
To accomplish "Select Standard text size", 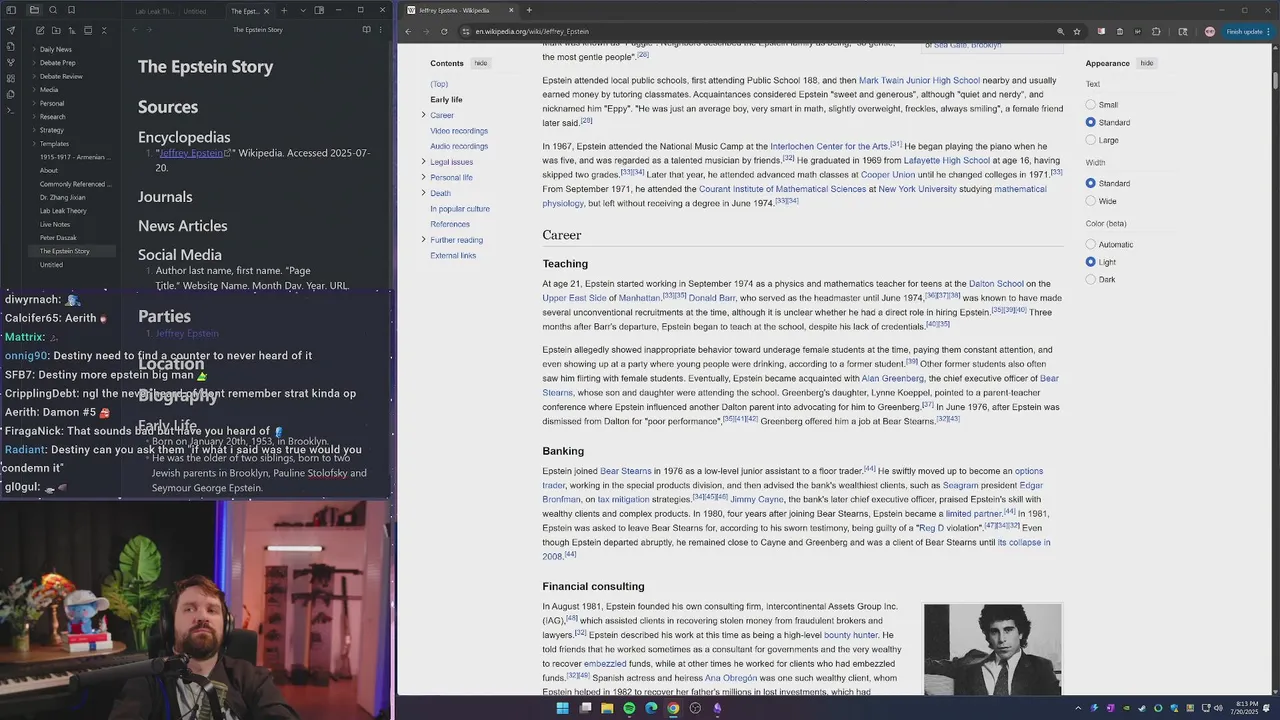I will [1091, 122].
